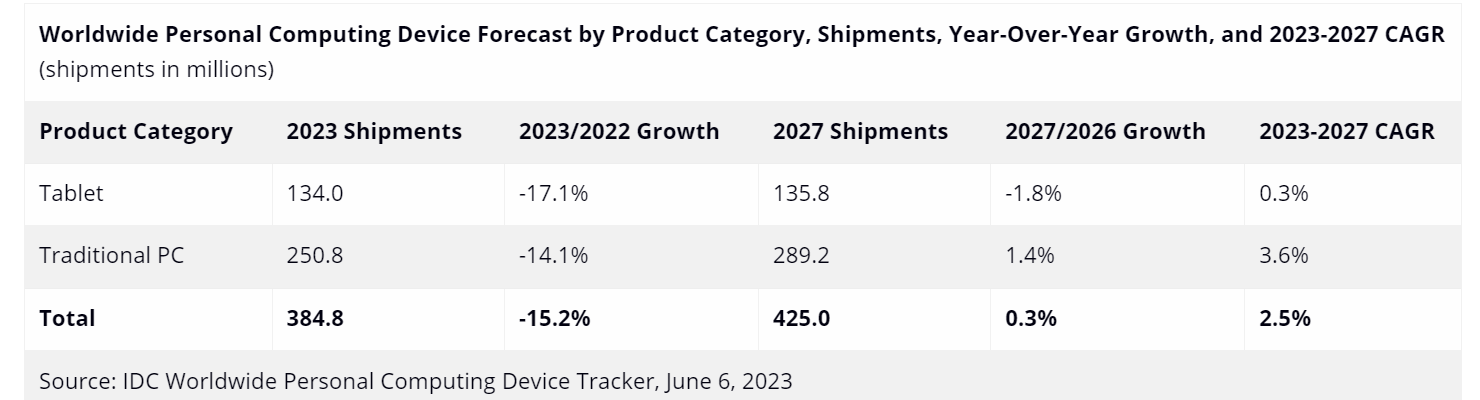Click the Product Category column header
The image size is (1480, 400).
pyautogui.click(x=136, y=131)
